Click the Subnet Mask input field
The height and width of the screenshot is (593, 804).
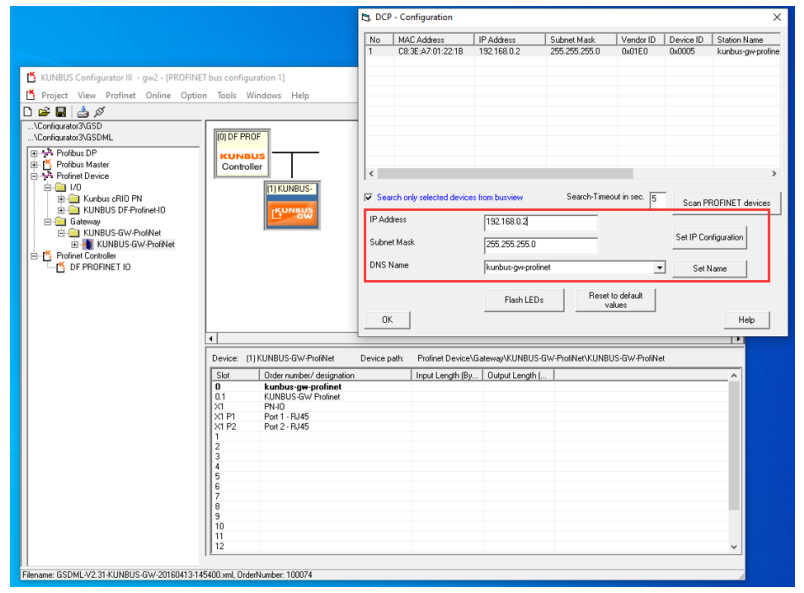540,245
